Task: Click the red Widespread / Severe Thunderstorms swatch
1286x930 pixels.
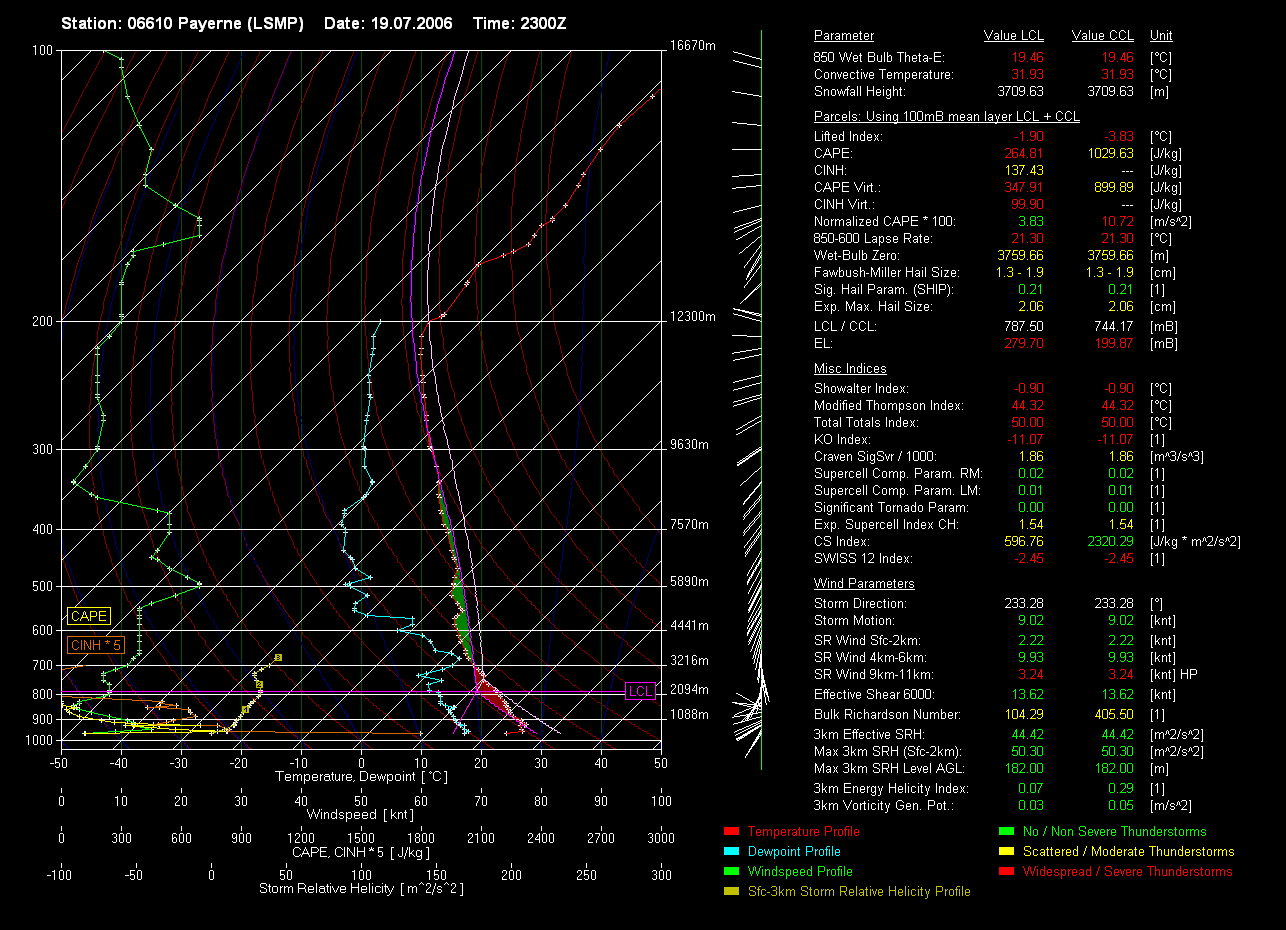Action: click(x=1006, y=871)
